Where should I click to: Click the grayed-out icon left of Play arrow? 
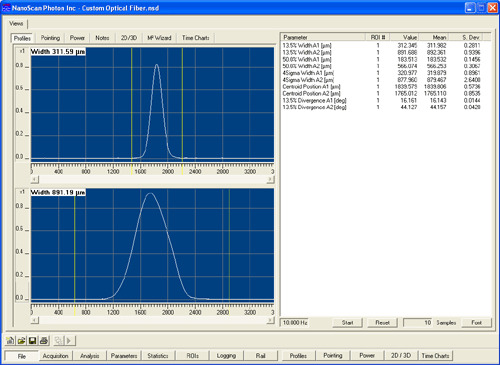[x=59, y=340]
